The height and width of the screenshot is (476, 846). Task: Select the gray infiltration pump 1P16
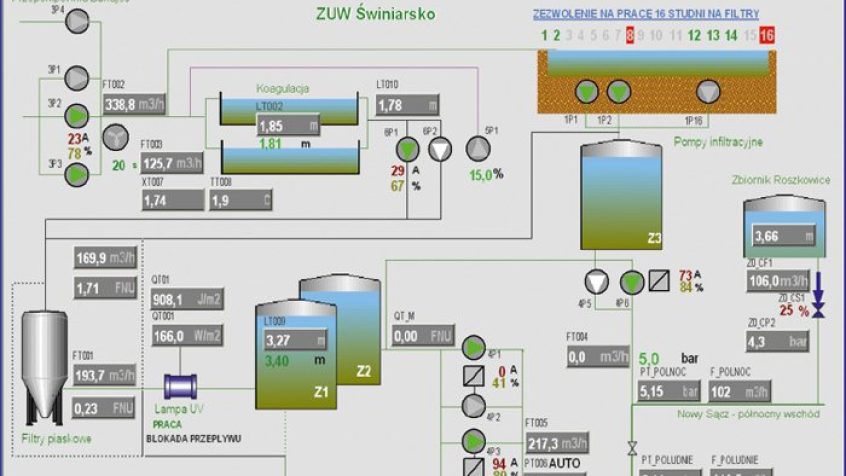pyautogui.click(x=708, y=92)
